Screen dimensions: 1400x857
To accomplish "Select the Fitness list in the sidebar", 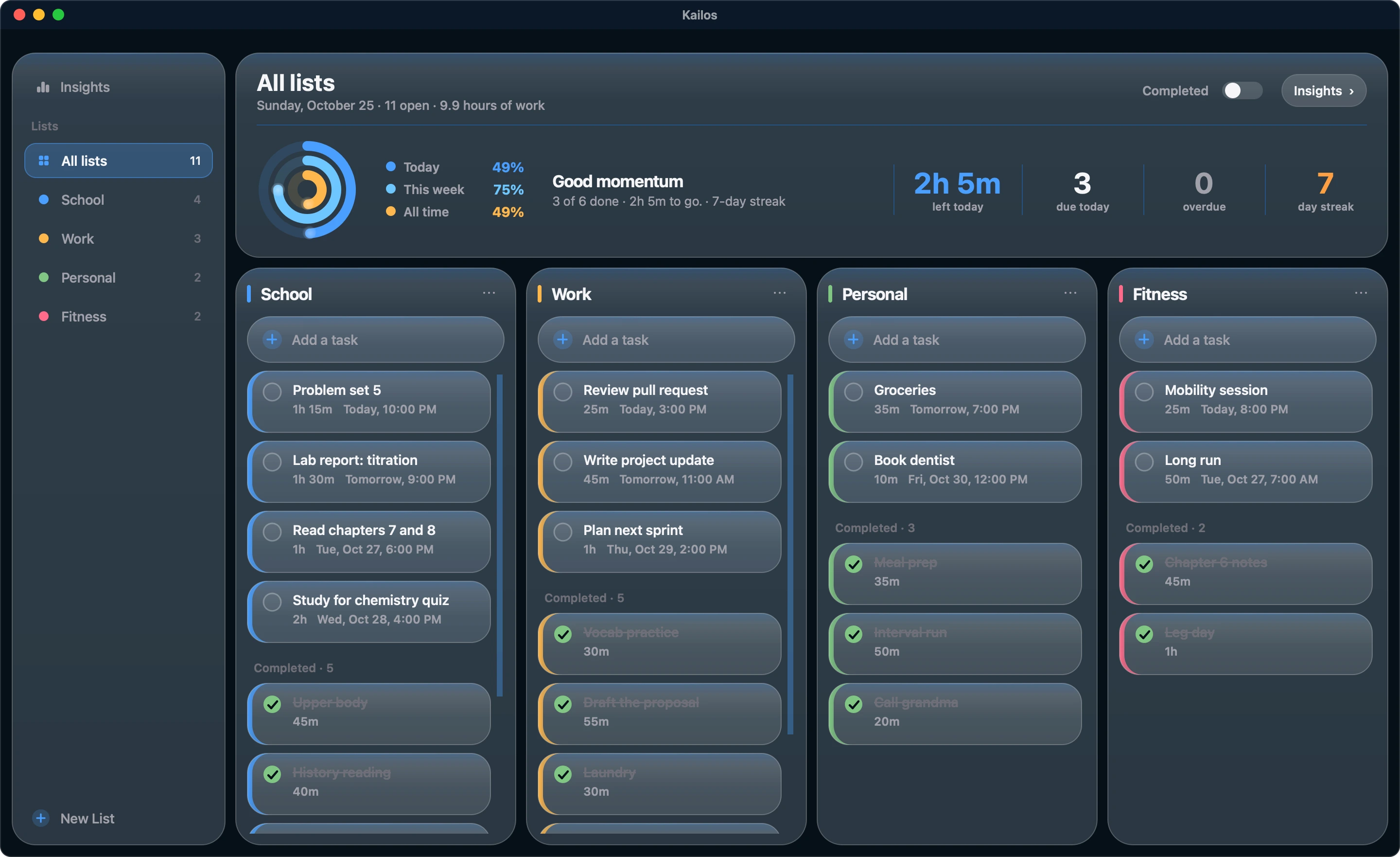I will tap(118, 316).
